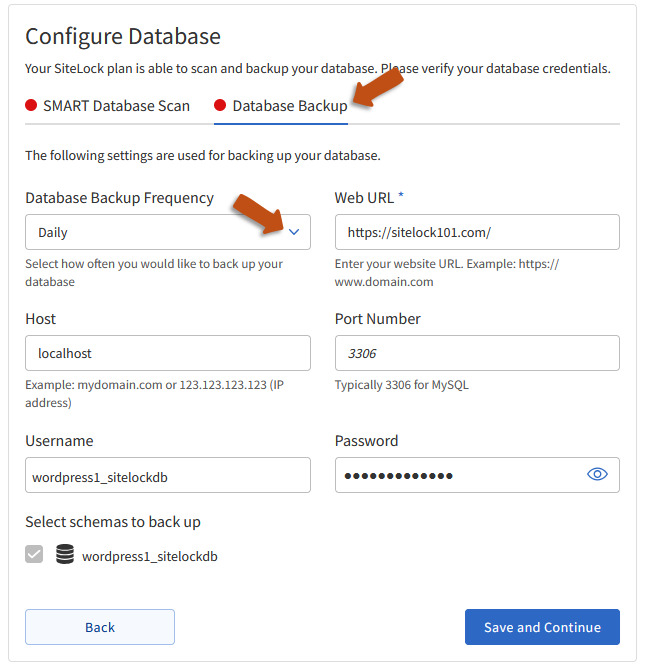The height and width of the screenshot is (668, 647).
Task: Toggle the wordpress1_sitelockdb schema checkbox
Action: (34, 554)
